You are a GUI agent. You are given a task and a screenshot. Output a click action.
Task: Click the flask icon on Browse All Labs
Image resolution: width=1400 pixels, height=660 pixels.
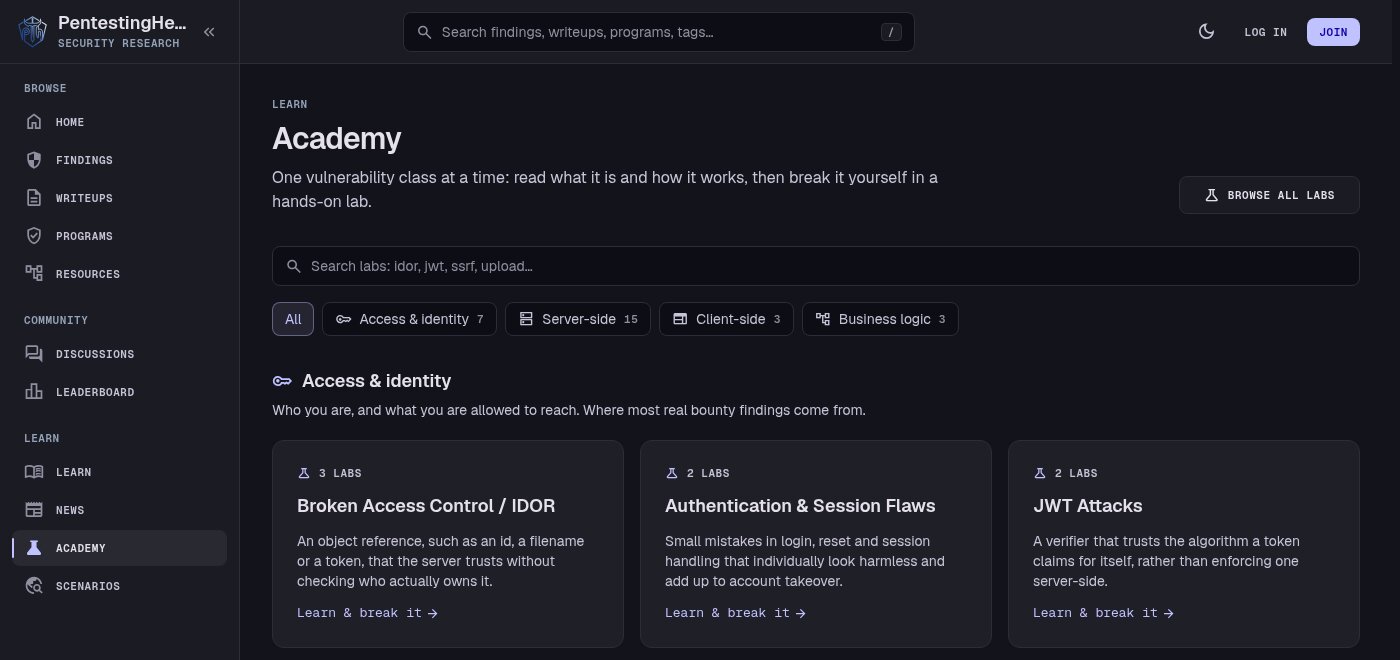(x=1211, y=195)
